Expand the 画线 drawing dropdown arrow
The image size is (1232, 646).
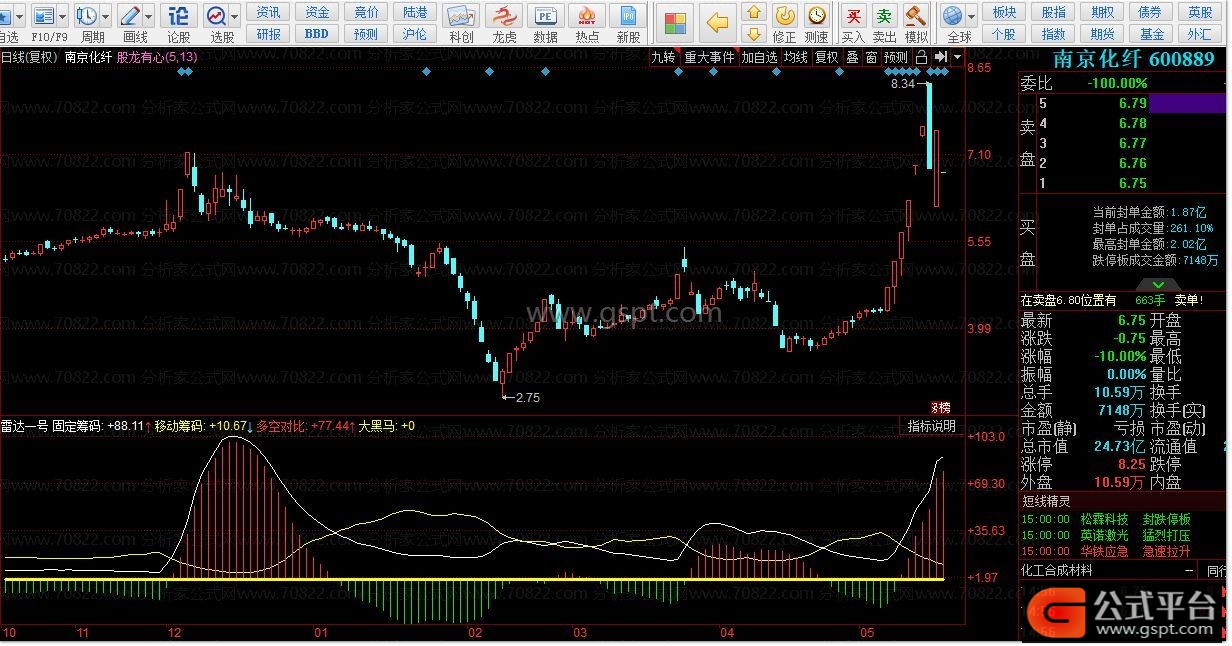coord(149,17)
